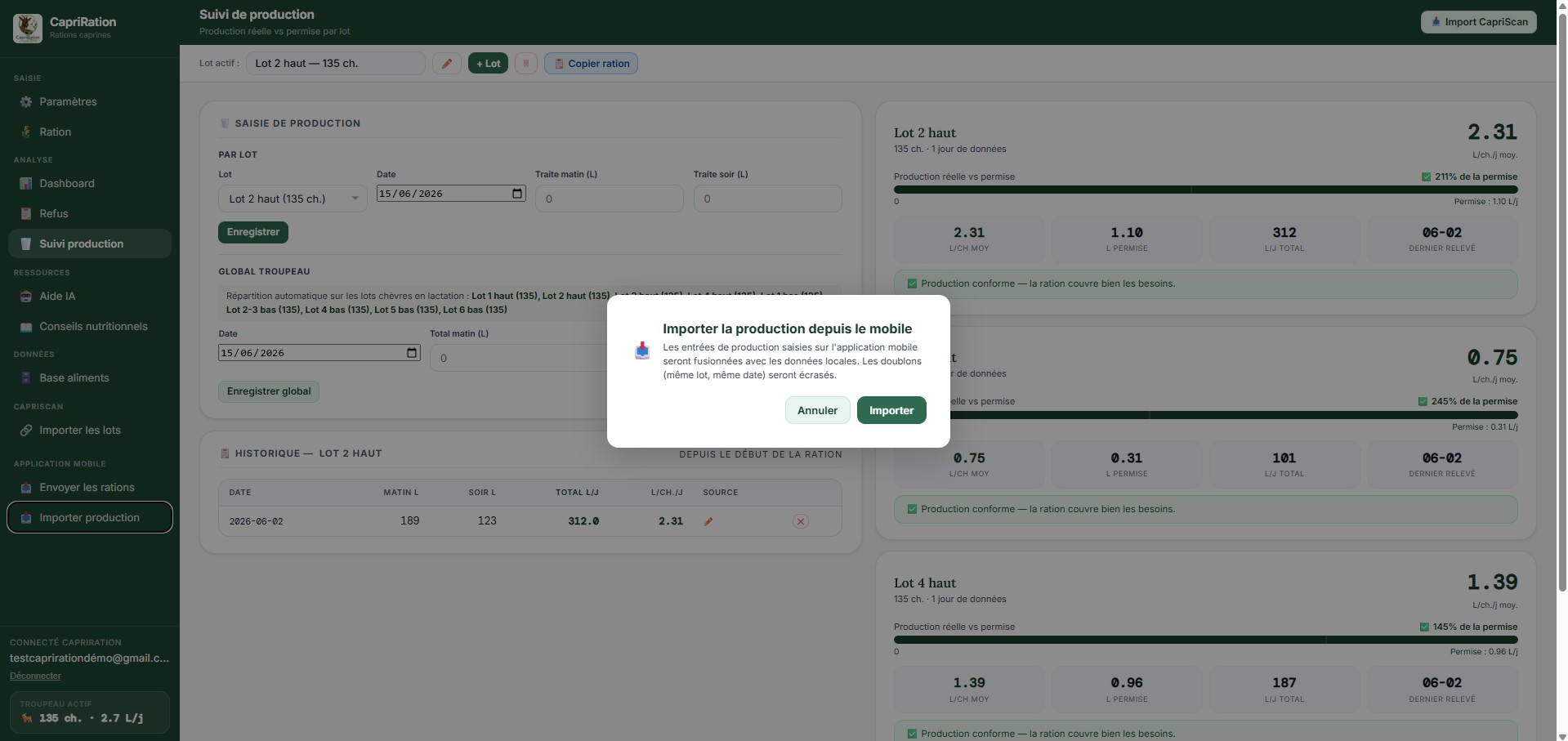Click the mobile import icon in the dialog
This screenshot has height=741, width=1568.
coord(642,350)
